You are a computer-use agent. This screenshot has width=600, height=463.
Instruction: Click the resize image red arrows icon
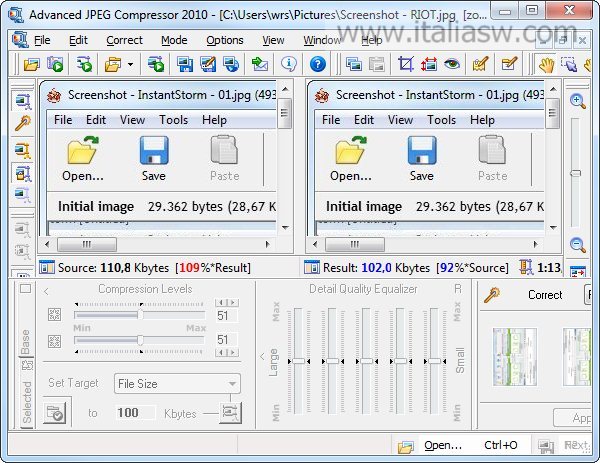coord(429,64)
